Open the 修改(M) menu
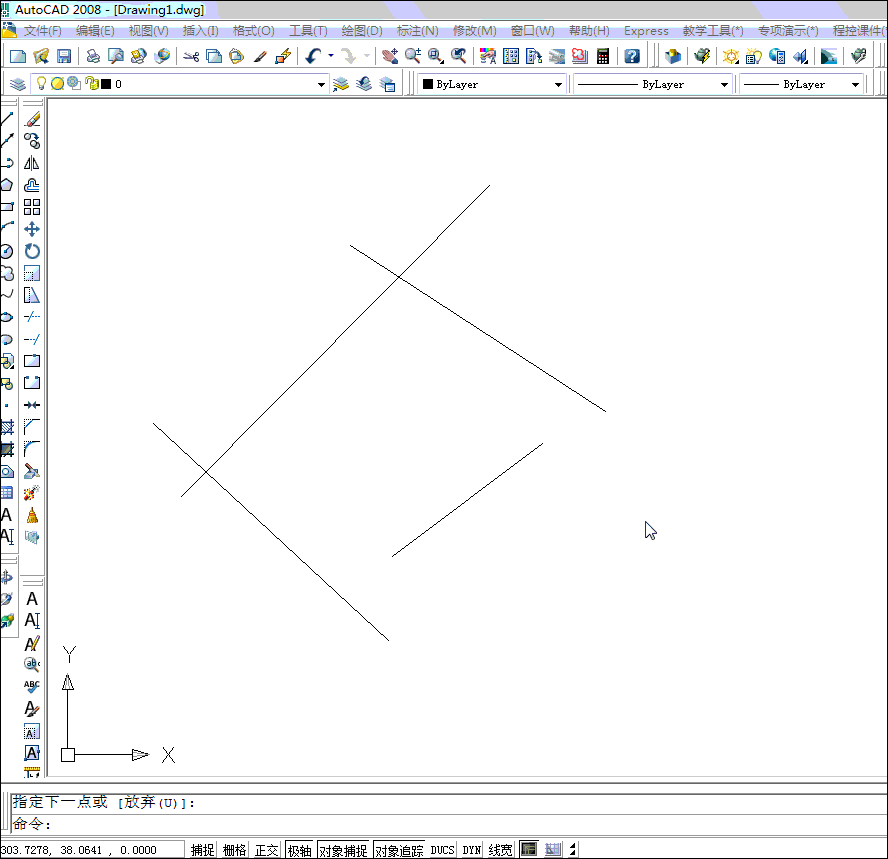 tap(475, 31)
